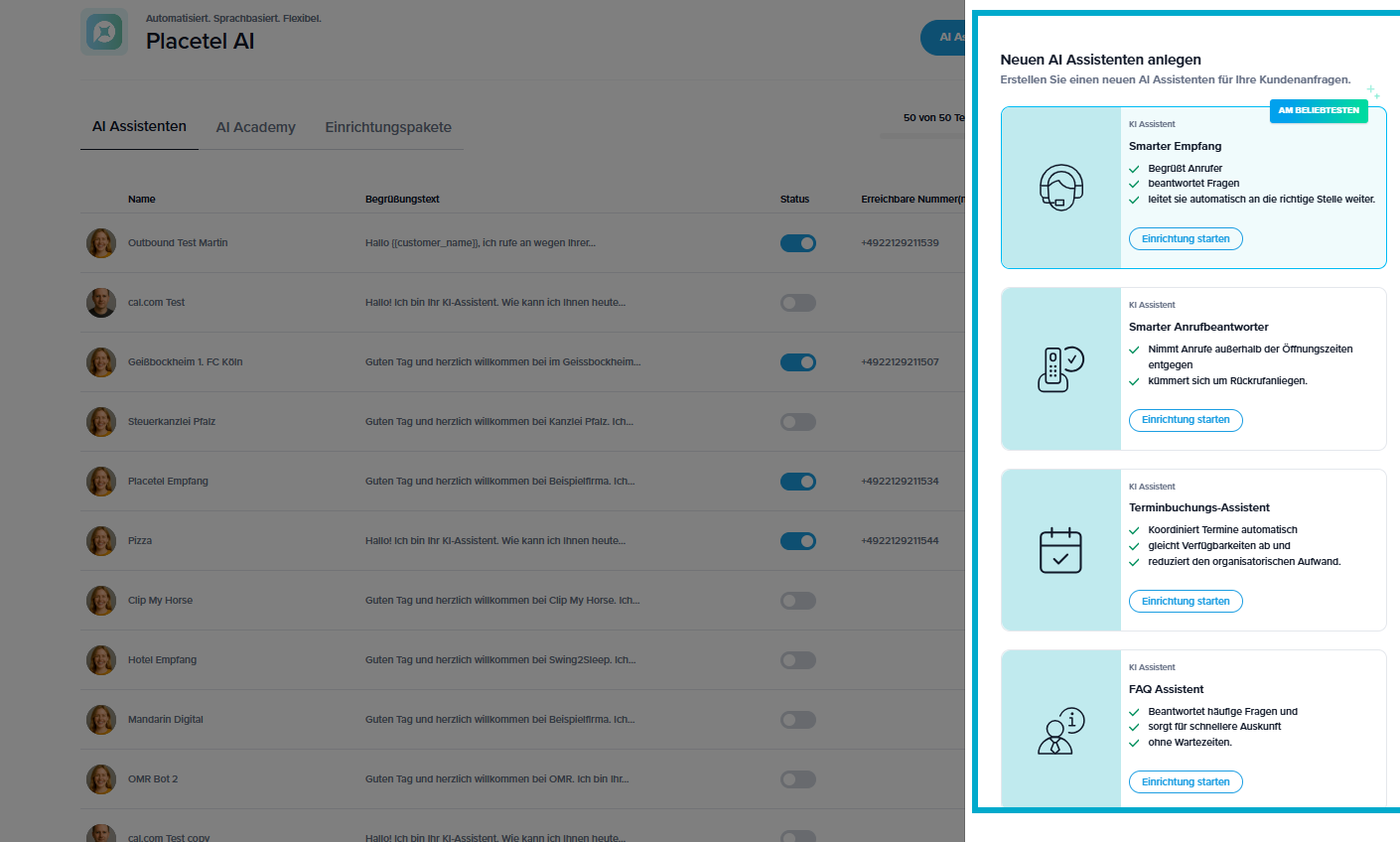Enable the OMR Bot 2 status toggle
The width and height of the screenshot is (1400, 842).
click(798, 779)
